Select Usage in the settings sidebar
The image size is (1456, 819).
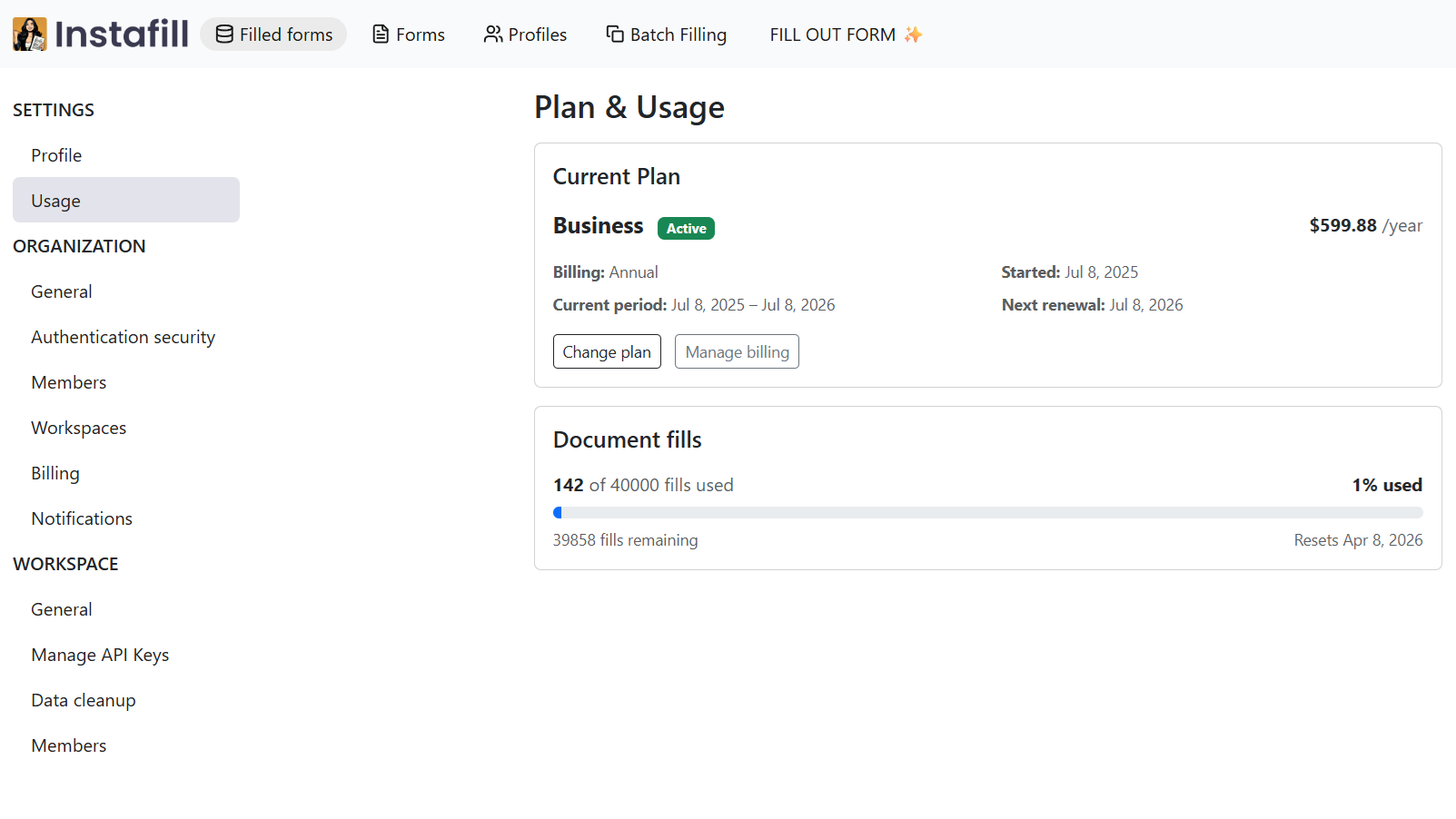tap(56, 201)
